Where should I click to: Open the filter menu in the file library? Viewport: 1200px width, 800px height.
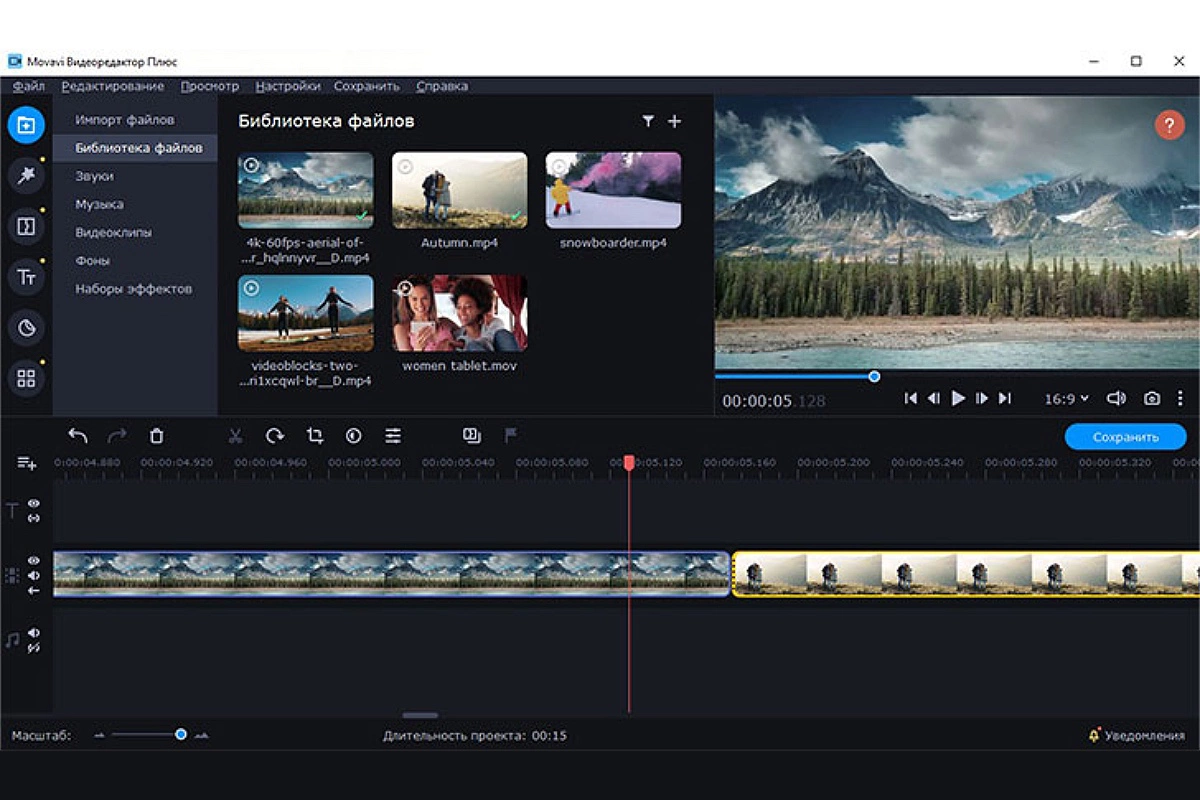pyautogui.click(x=648, y=120)
